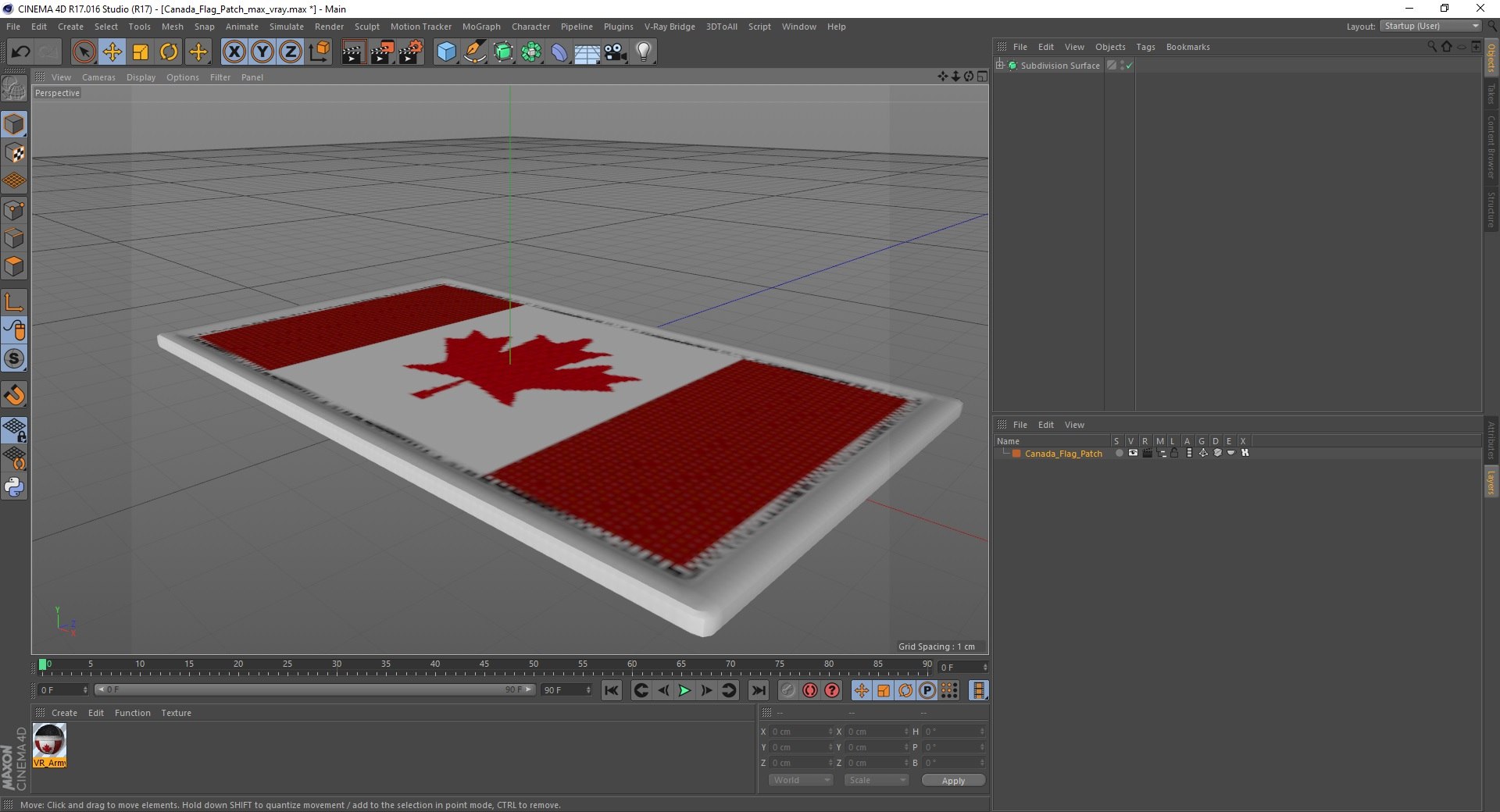Toggle Canada_Flag_Patch layer lock

coord(1174,453)
